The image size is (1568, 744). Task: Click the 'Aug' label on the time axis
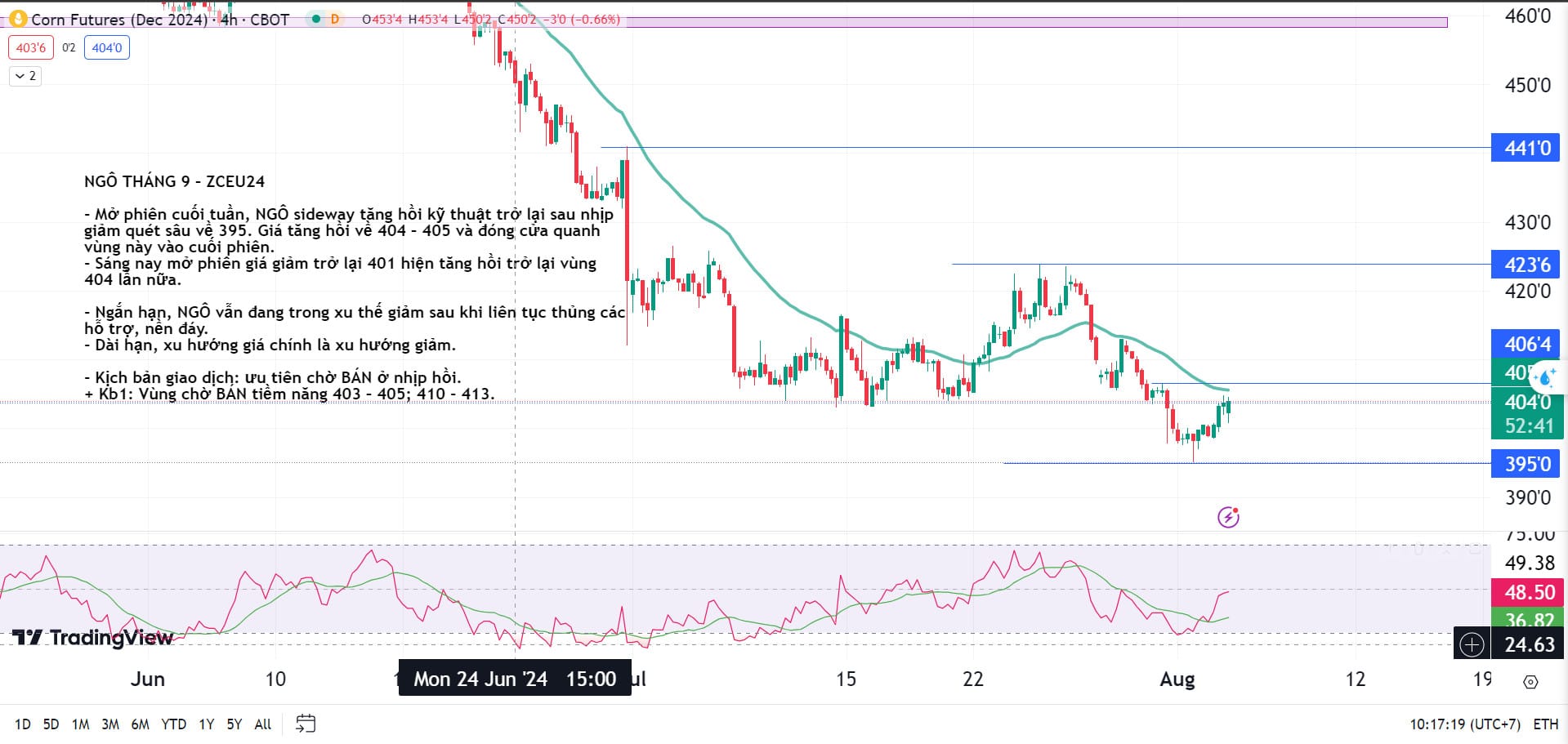click(x=1177, y=679)
